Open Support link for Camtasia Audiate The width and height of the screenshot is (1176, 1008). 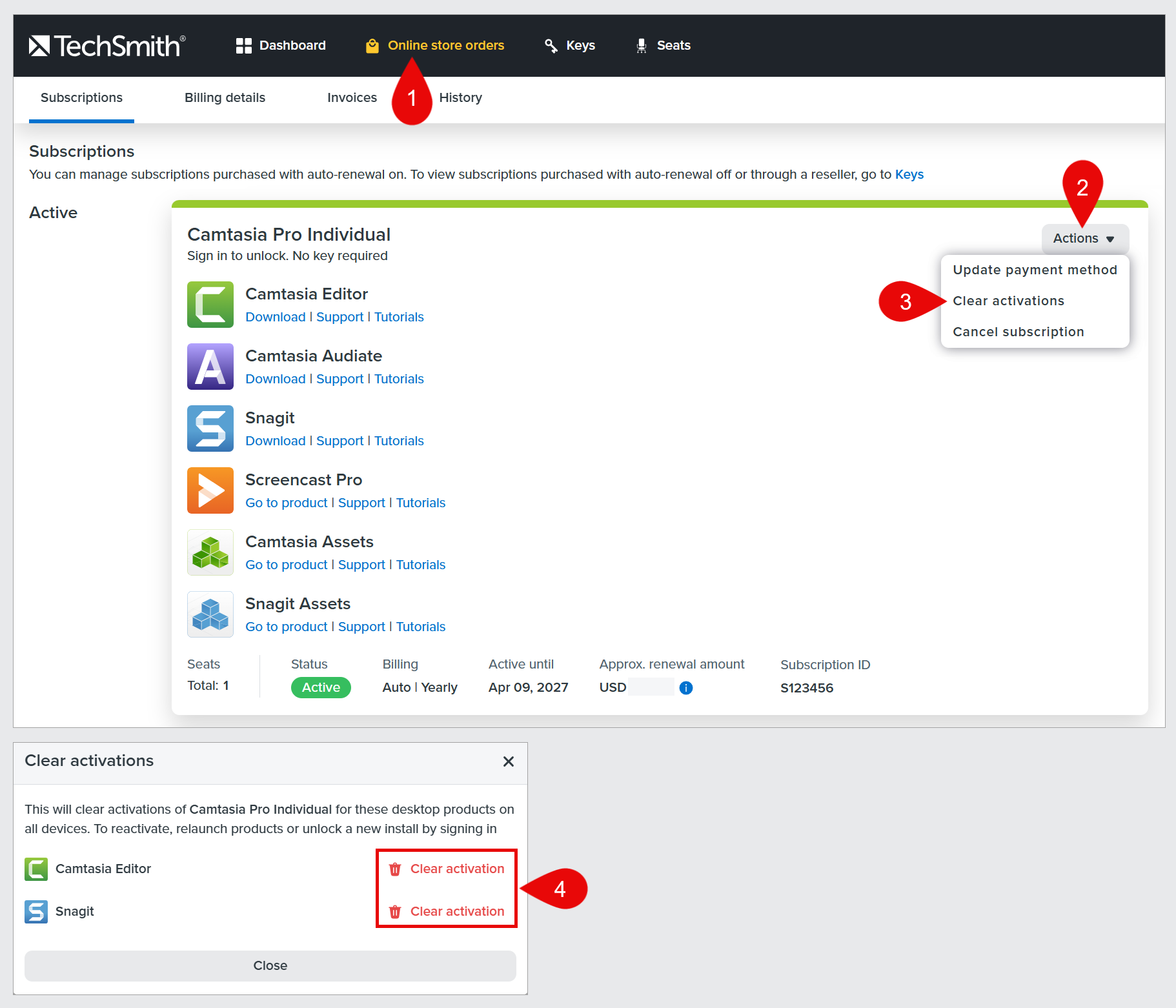coord(340,379)
